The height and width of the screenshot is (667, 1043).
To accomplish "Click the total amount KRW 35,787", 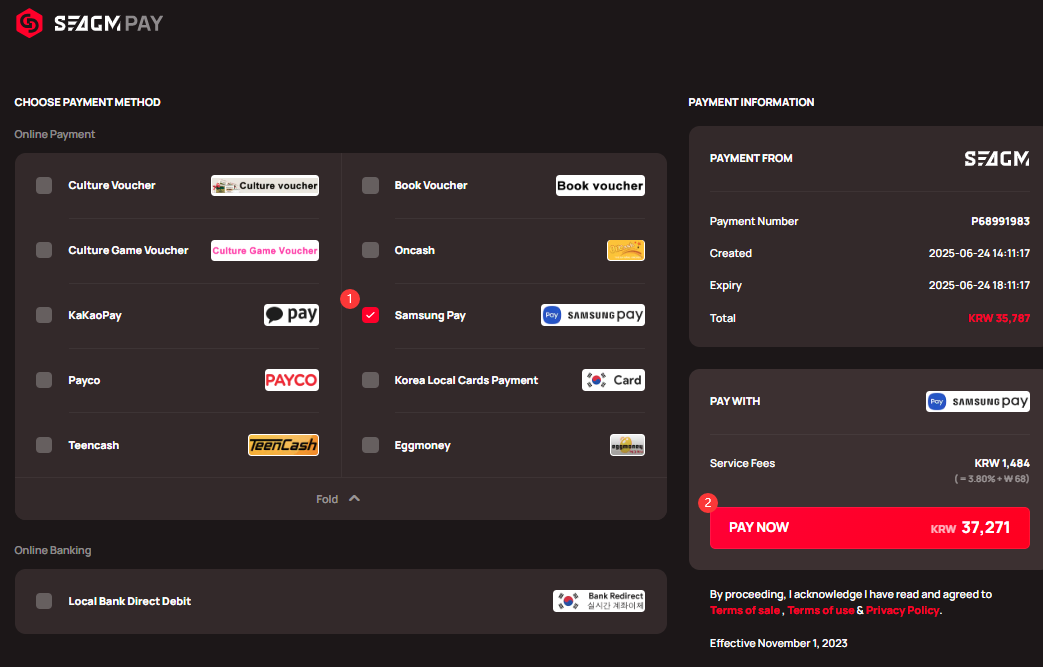I will [999, 318].
